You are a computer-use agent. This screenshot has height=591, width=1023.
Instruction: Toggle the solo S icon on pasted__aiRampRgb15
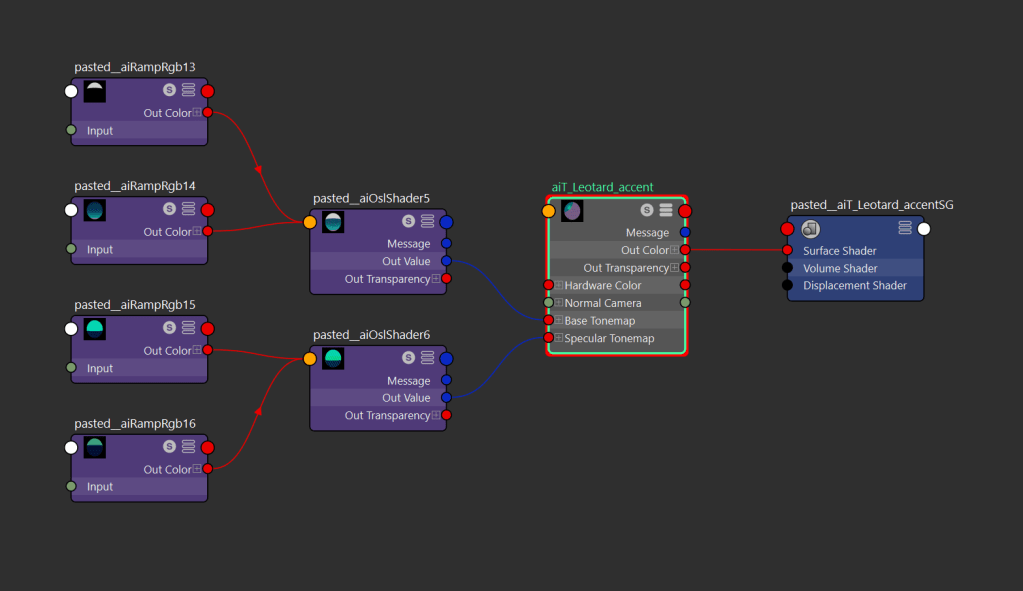coord(170,328)
